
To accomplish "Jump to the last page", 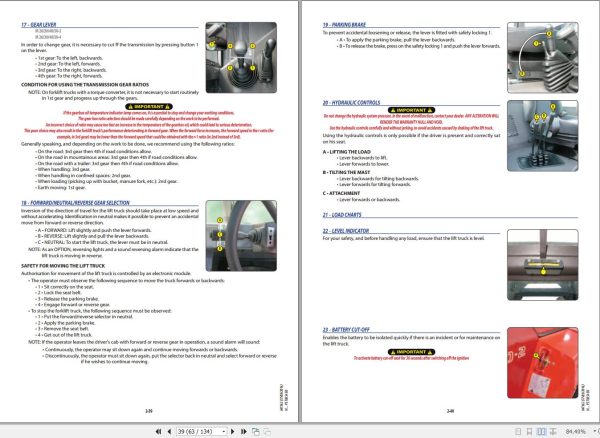I will point(243,431).
